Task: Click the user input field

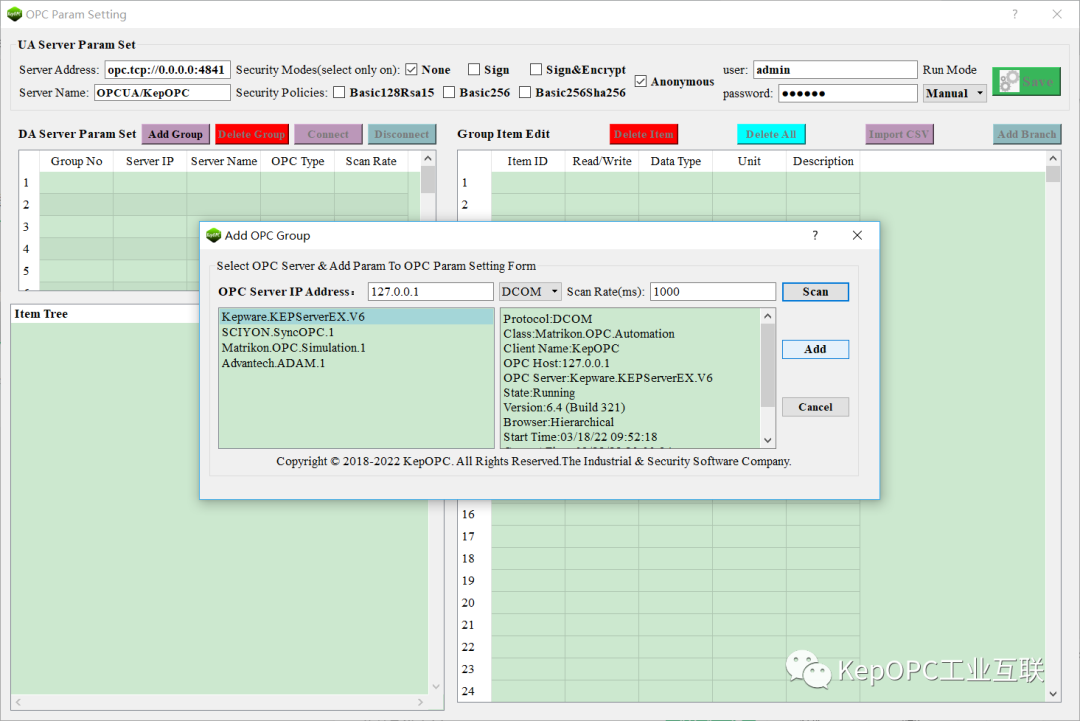Action: click(x=835, y=70)
